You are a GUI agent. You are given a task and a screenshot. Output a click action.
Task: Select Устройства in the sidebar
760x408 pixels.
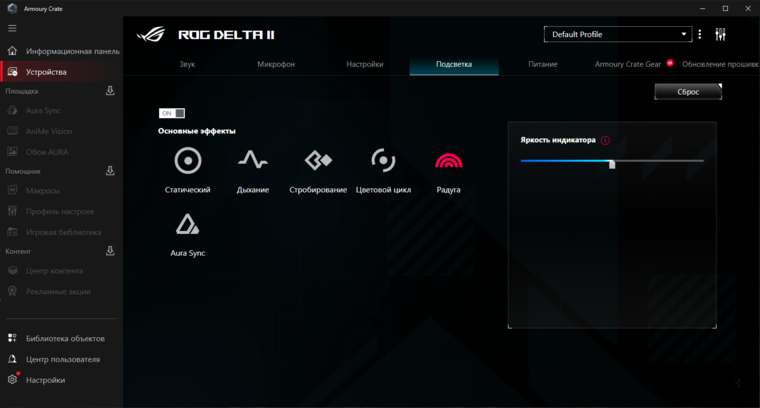(x=62, y=72)
